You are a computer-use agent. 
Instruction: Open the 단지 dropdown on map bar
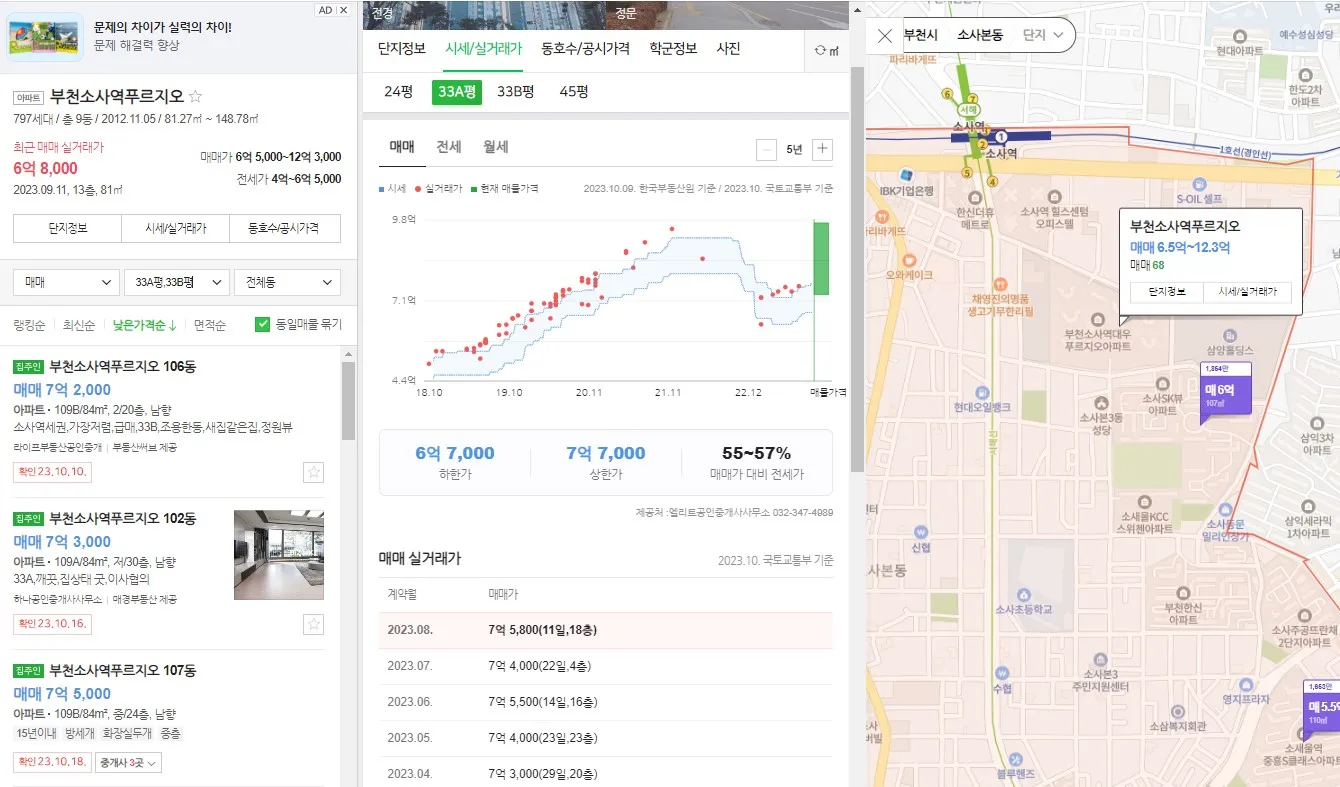[x=1042, y=35]
